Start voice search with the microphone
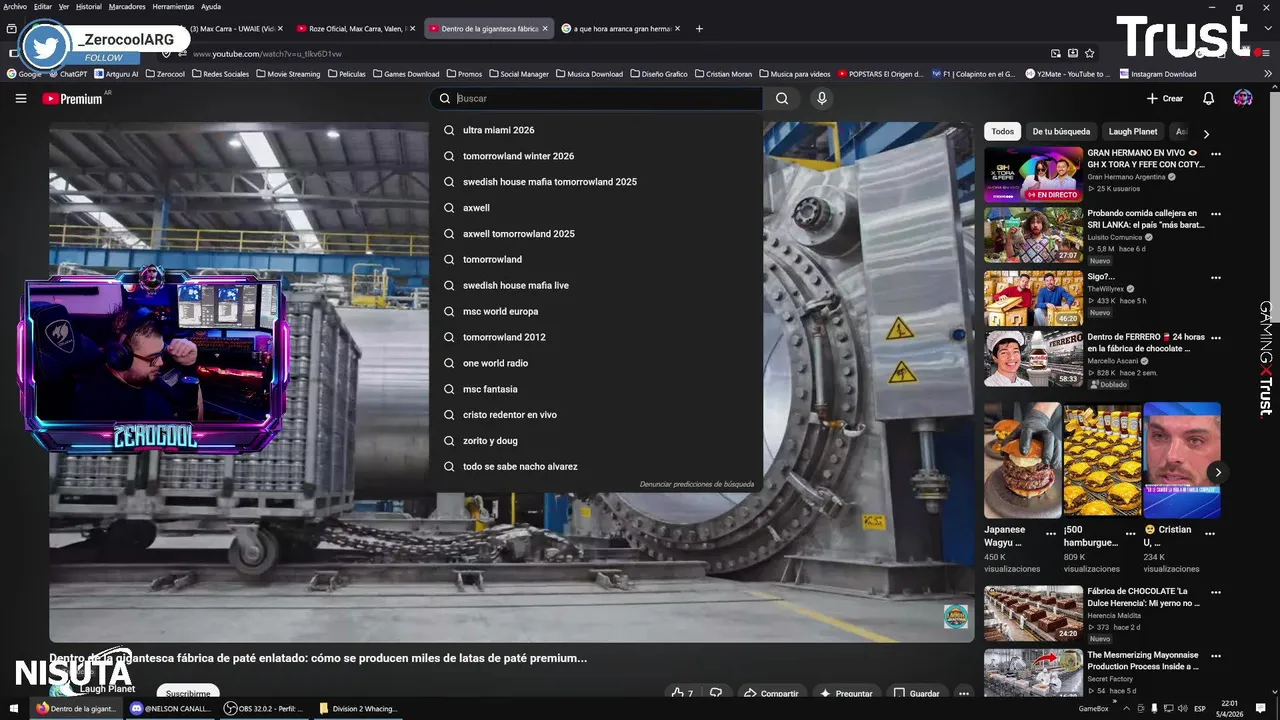1280x720 pixels. (822, 98)
